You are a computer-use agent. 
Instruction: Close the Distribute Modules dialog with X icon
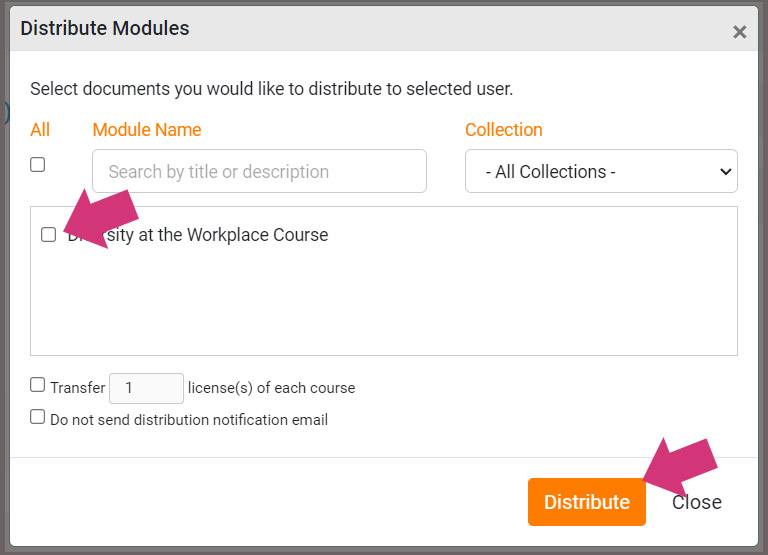click(739, 32)
